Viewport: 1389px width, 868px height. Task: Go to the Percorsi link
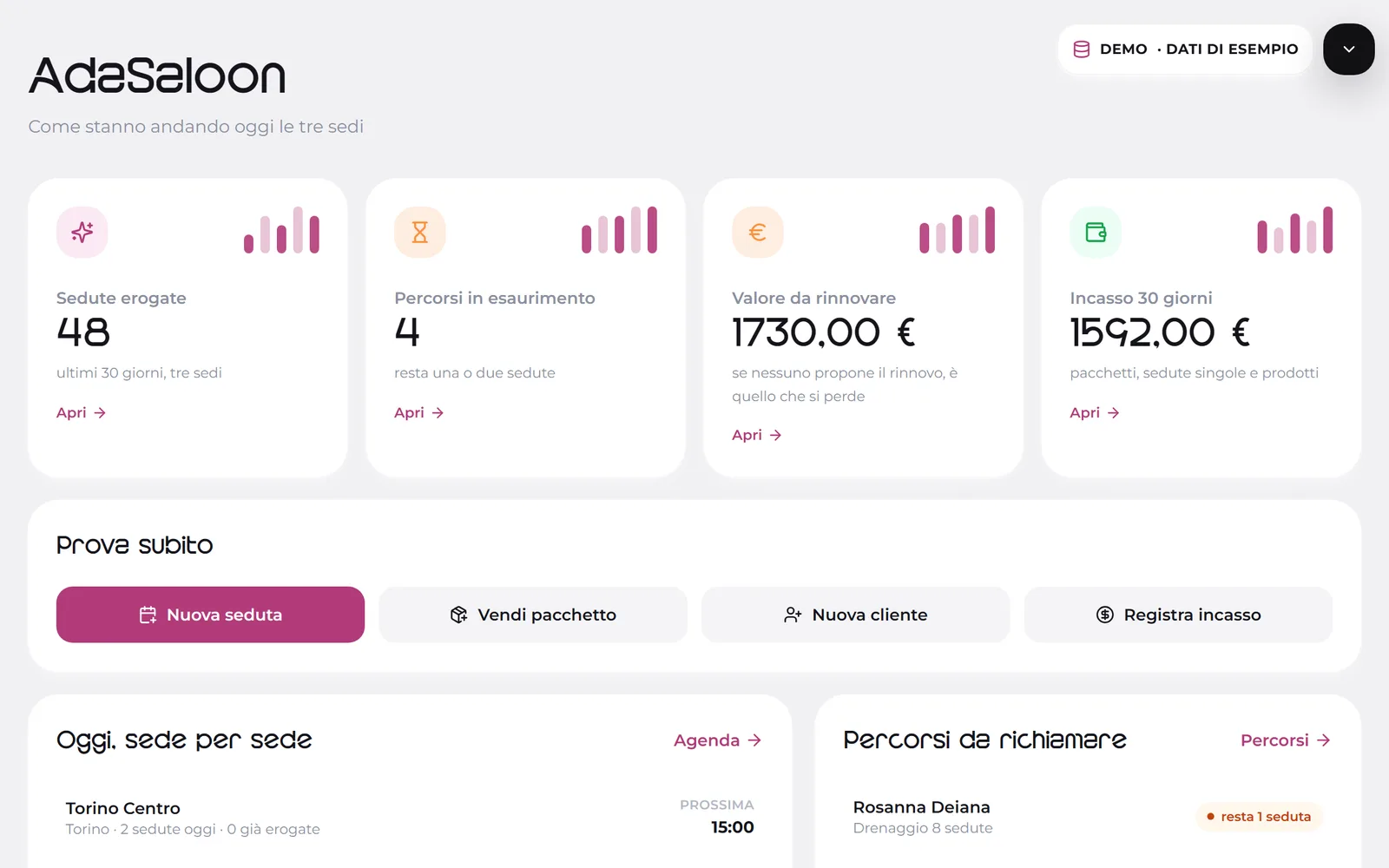[1286, 740]
